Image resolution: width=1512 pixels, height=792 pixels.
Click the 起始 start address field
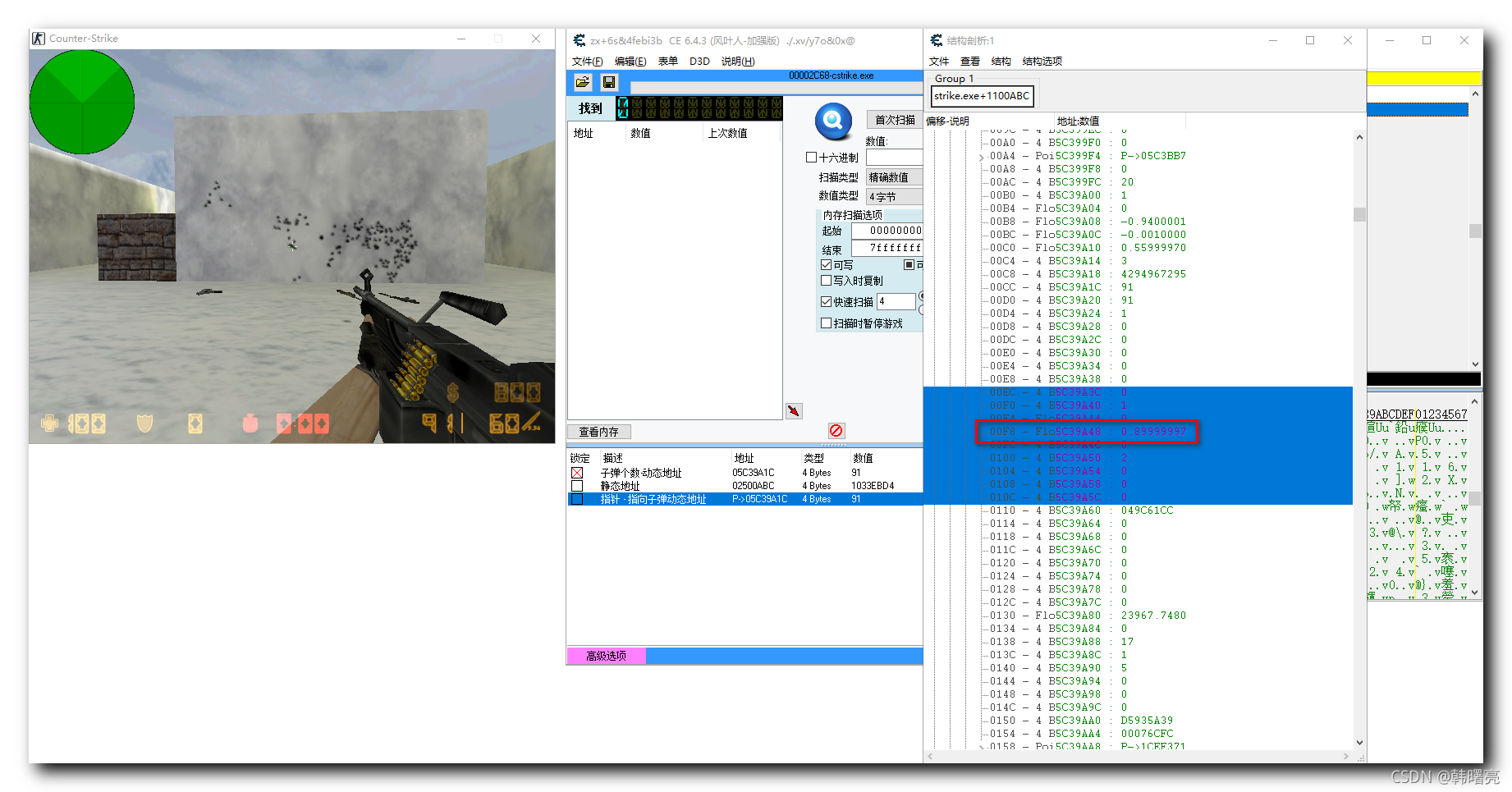(x=887, y=231)
